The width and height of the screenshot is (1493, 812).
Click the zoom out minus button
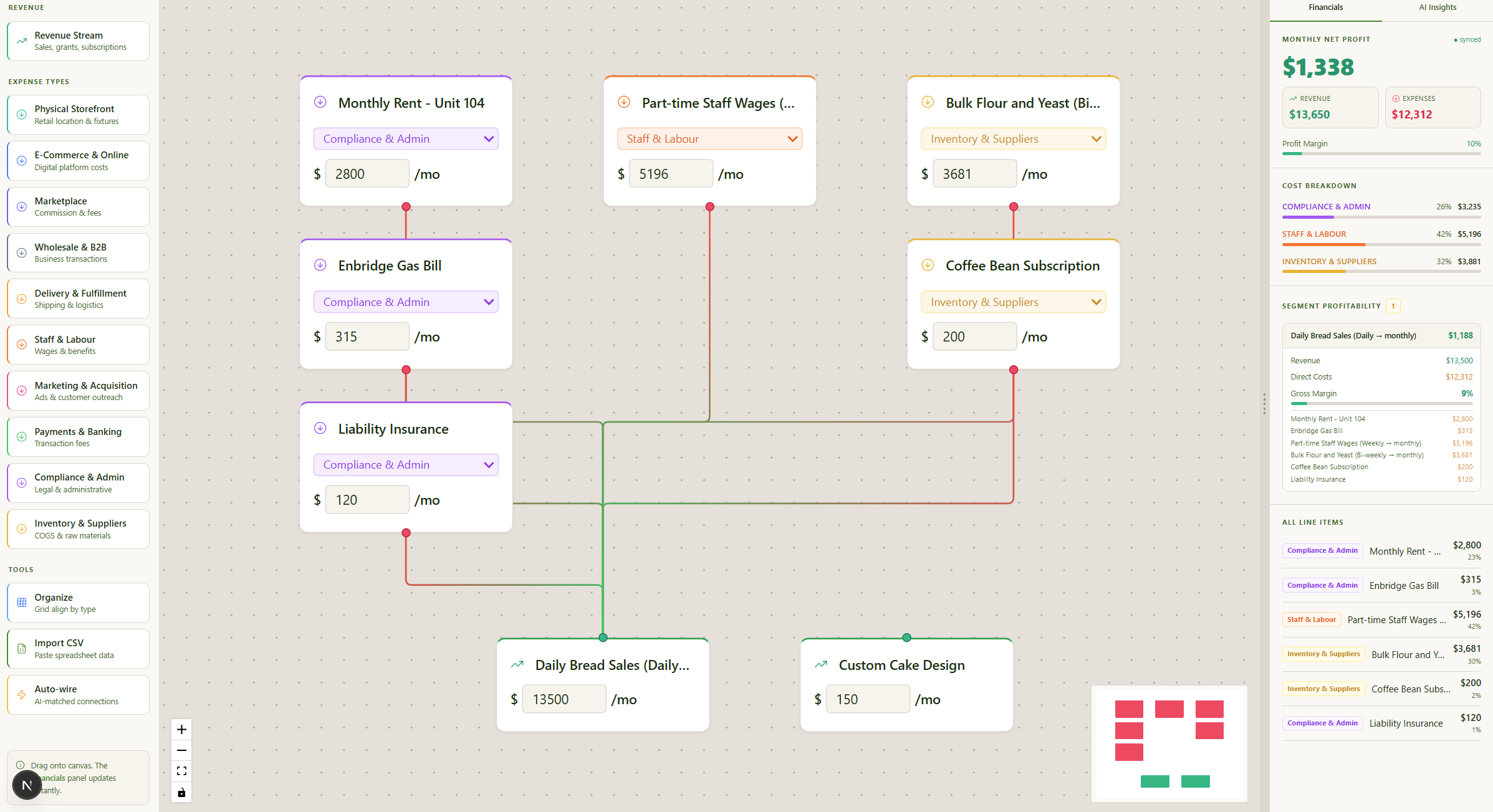(x=181, y=750)
